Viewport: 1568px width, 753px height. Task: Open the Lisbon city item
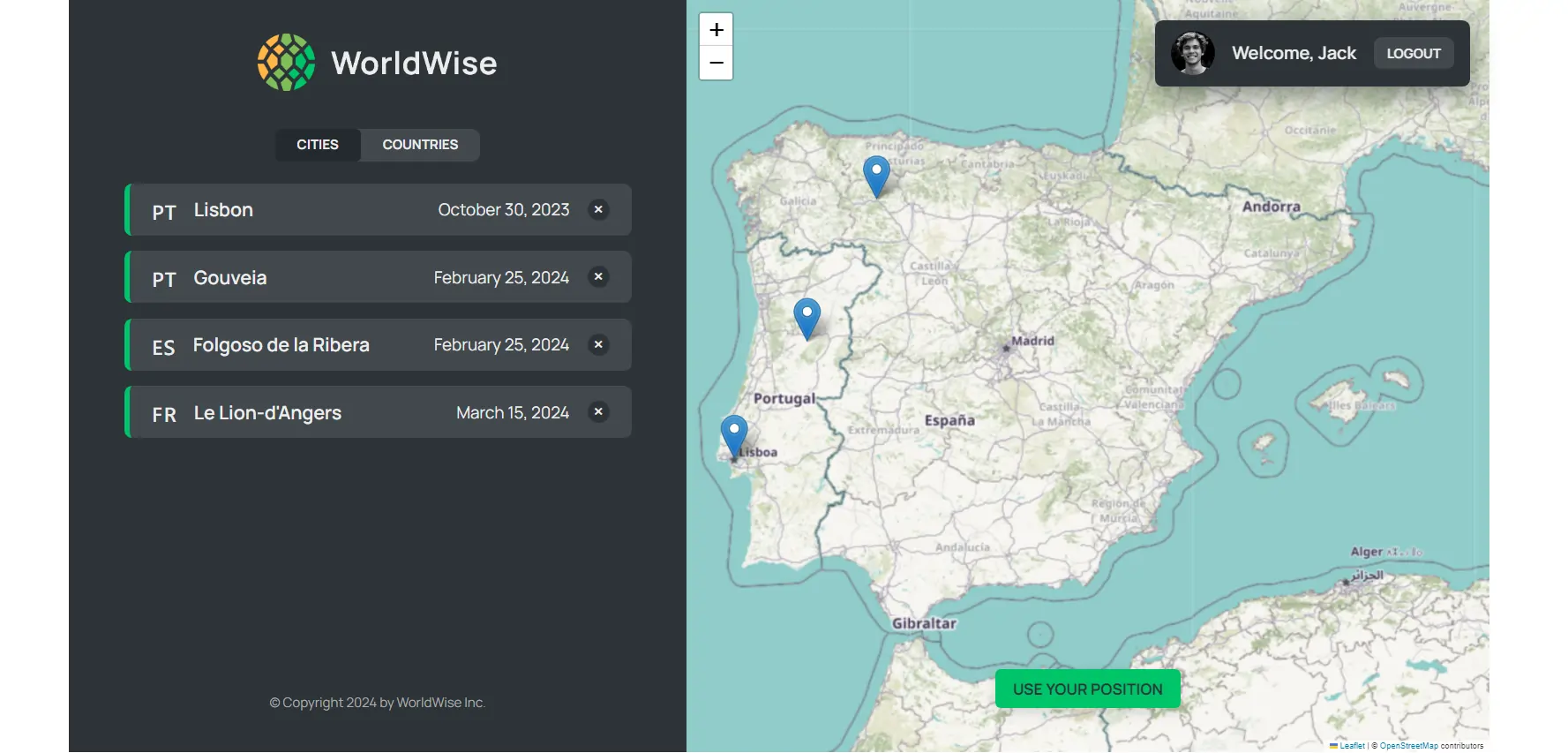pyautogui.click(x=353, y=210)
